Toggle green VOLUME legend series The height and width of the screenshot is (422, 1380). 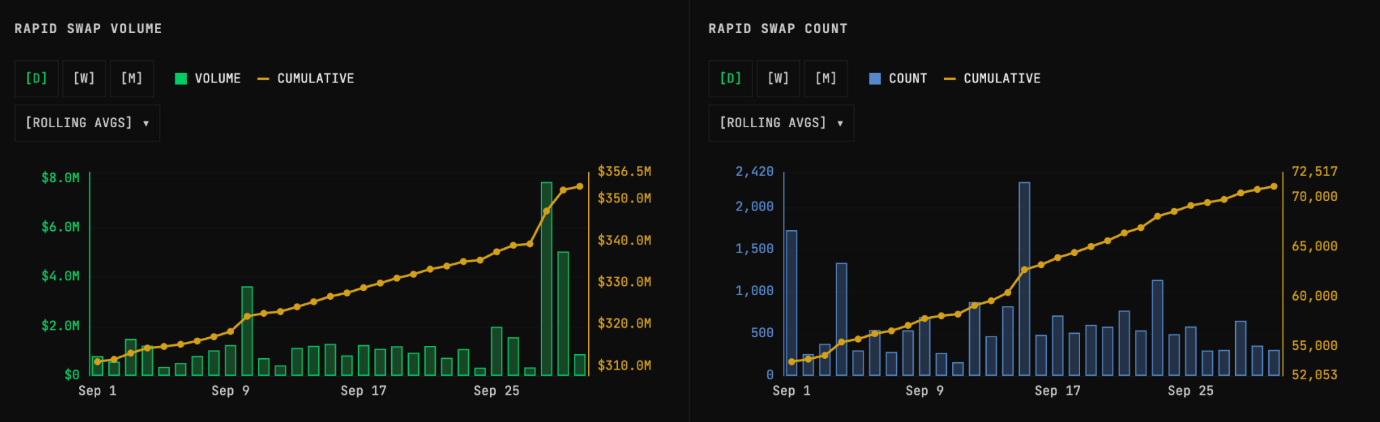click(208, 78)
